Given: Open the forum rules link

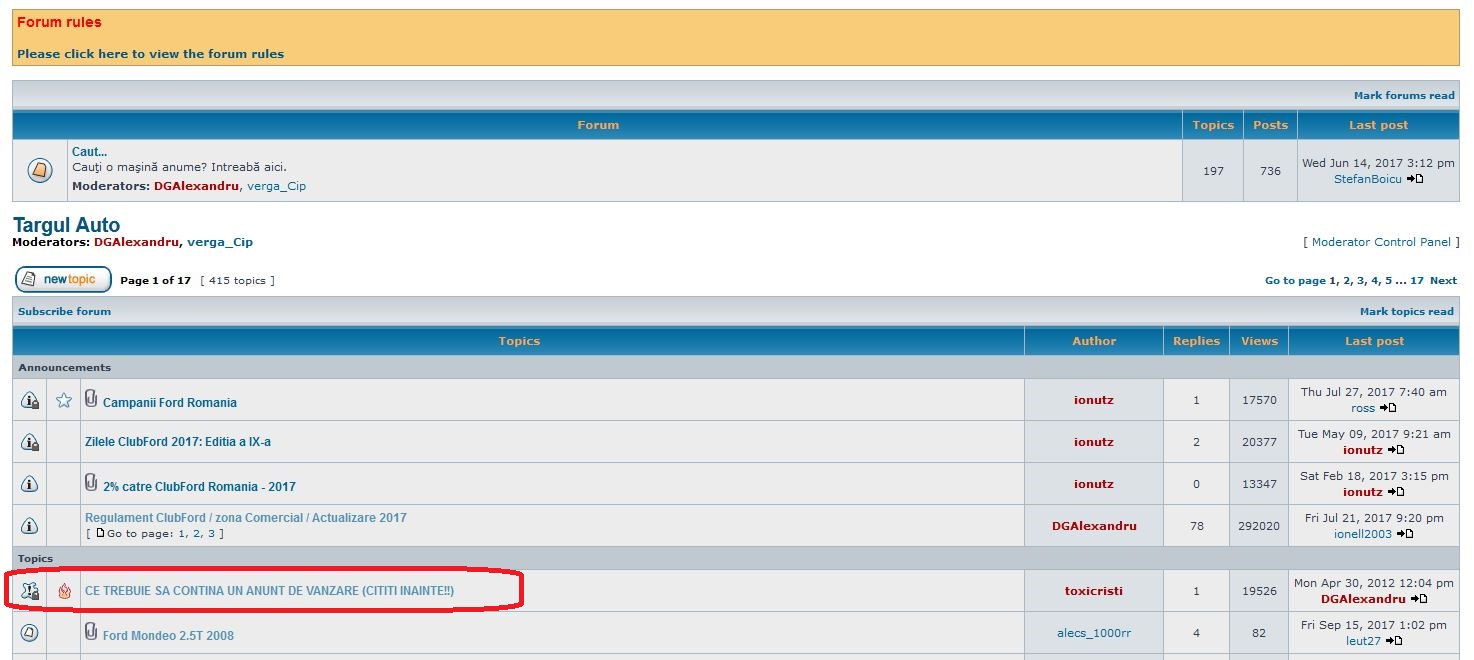Looking at the screenshot, I should coord(150,54).
